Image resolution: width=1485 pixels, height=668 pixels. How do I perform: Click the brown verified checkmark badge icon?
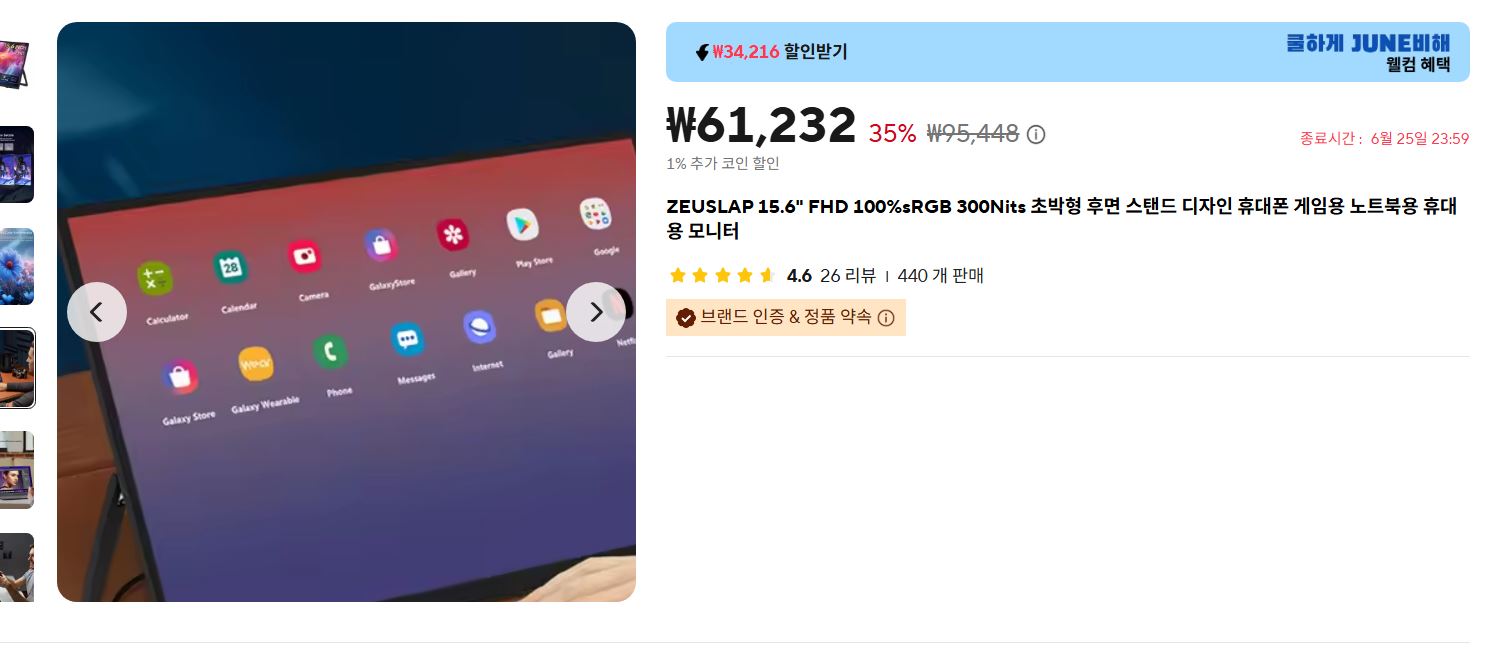pos(686,318)
